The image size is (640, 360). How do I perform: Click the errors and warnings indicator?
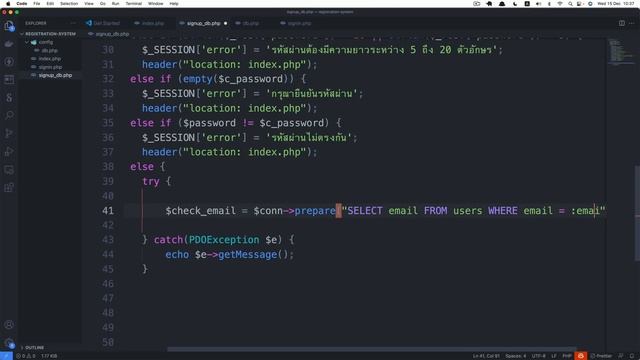point(25,356)
